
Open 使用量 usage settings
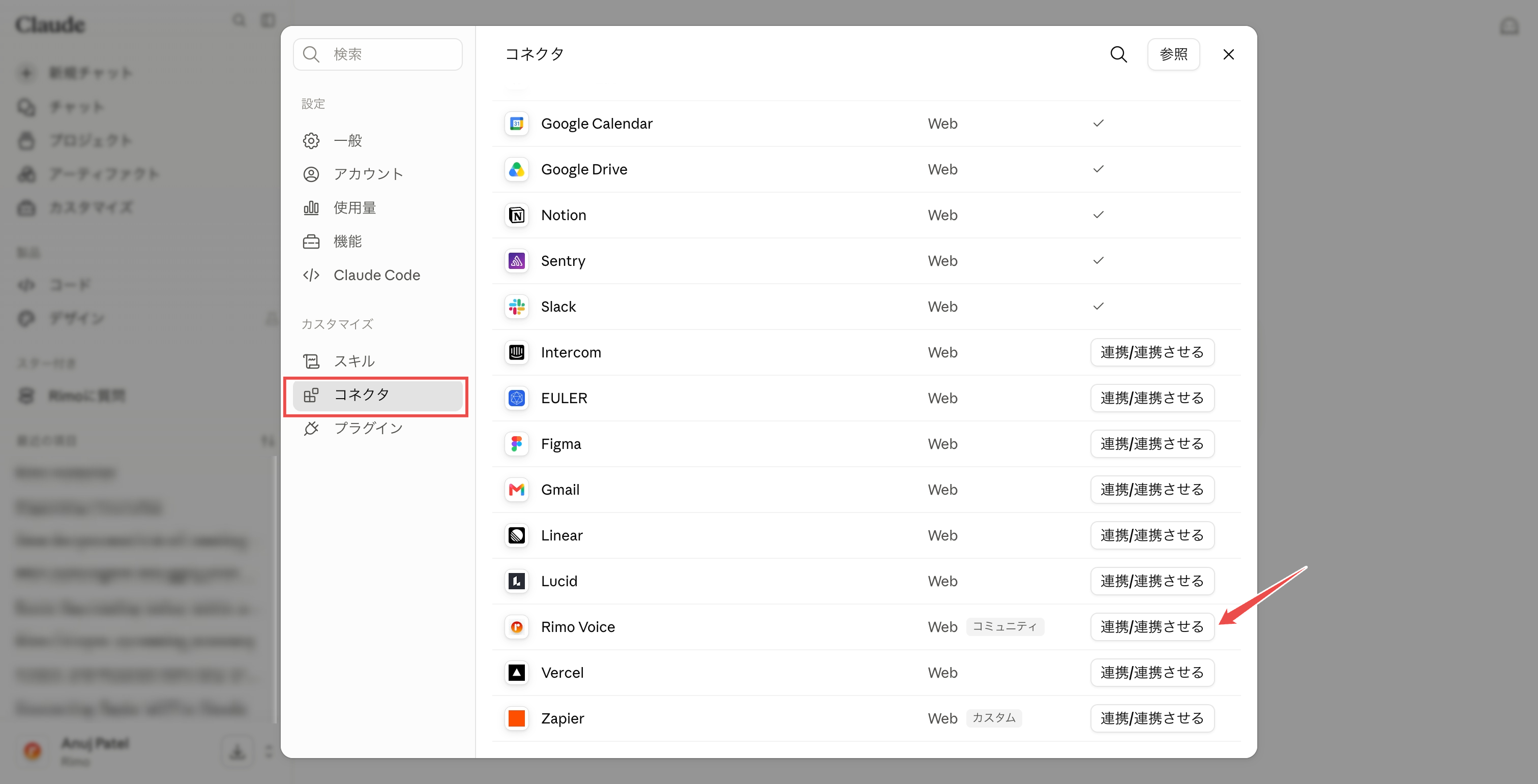(x=377, y=207)
